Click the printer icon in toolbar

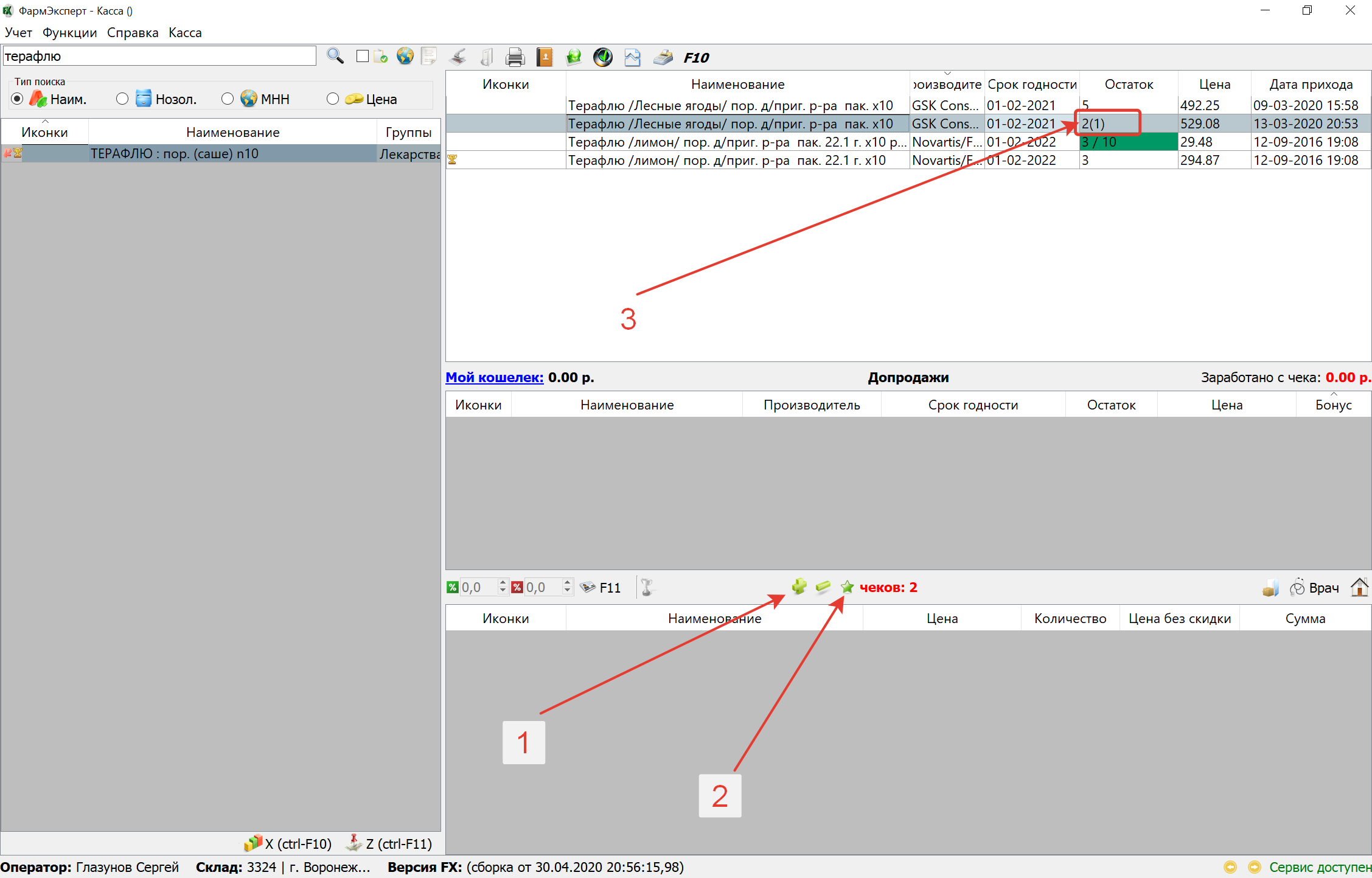tap(515, 58)
